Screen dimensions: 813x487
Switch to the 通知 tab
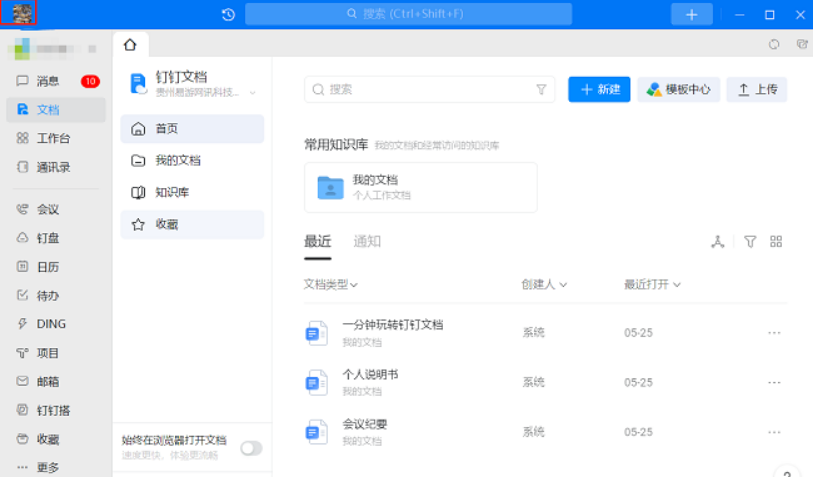click(x=367, y=241)
